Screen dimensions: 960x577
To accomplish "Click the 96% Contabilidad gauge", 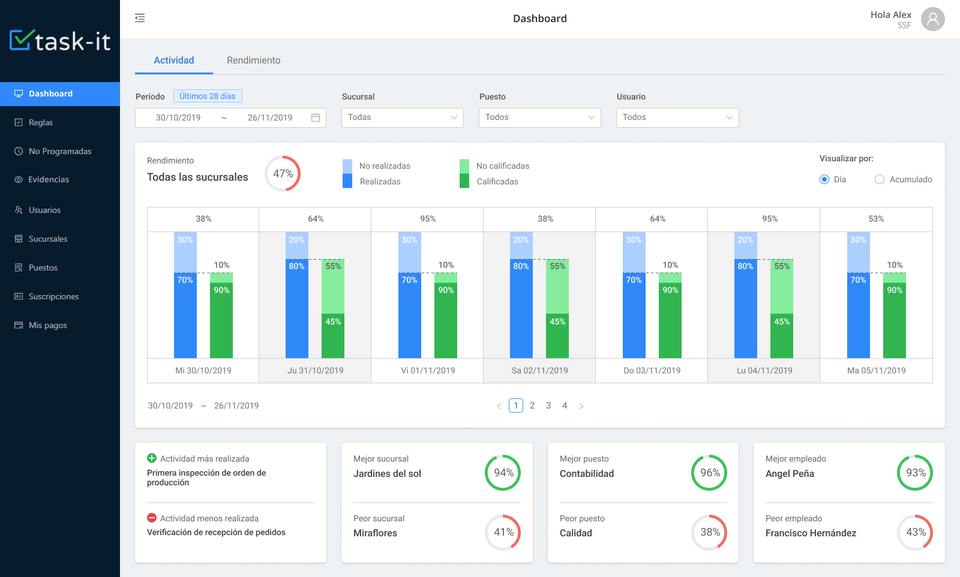I will (x=709, y=472).
